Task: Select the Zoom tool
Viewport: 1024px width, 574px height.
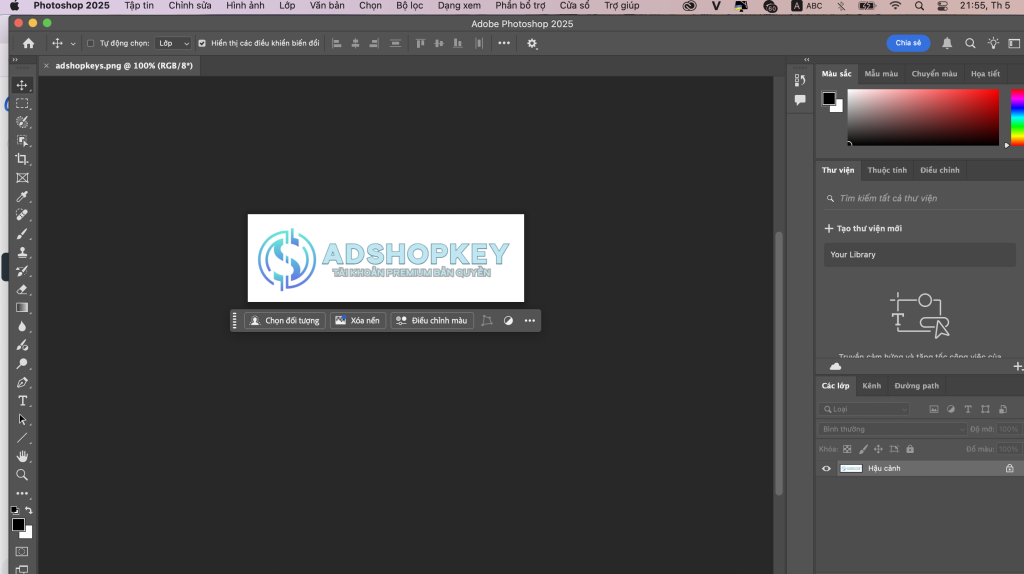Action: pos(22,475)
